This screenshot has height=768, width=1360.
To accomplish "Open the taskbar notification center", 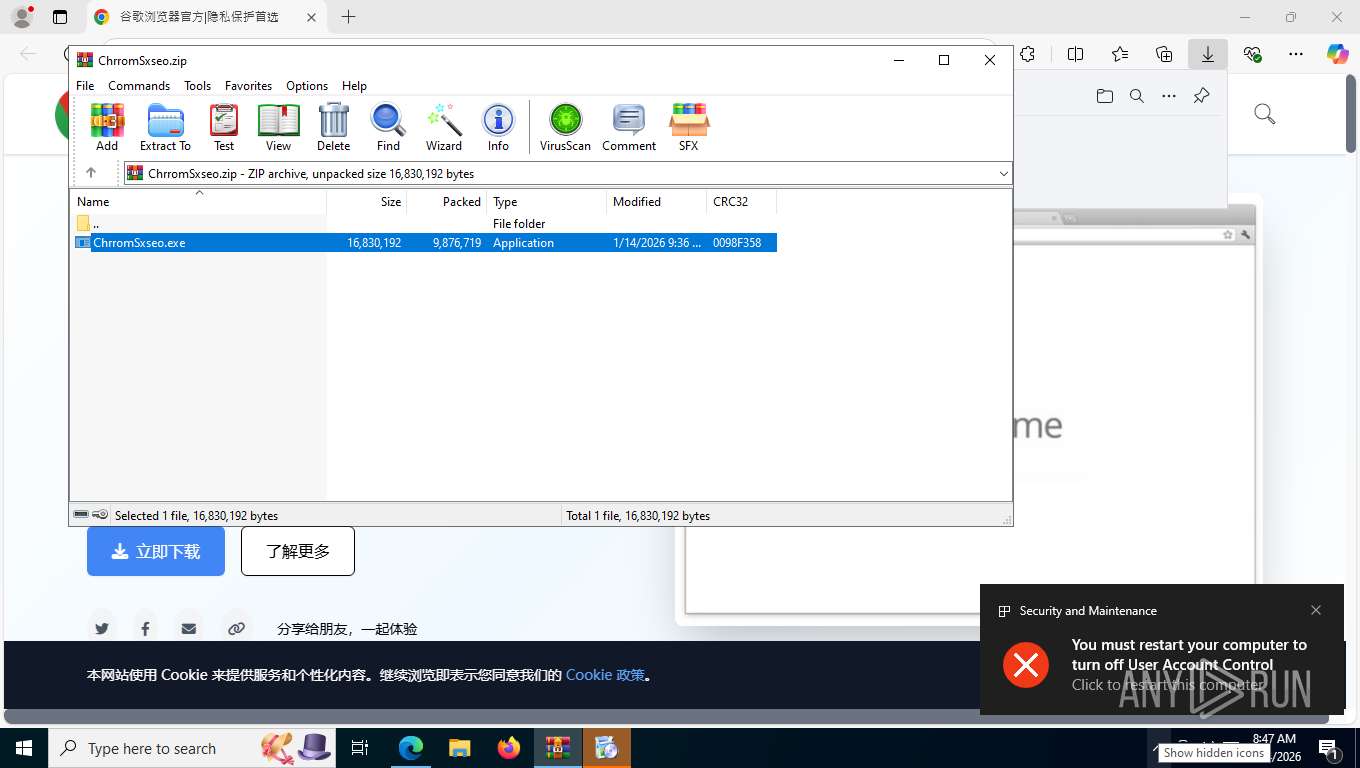I will point(1329,748).
